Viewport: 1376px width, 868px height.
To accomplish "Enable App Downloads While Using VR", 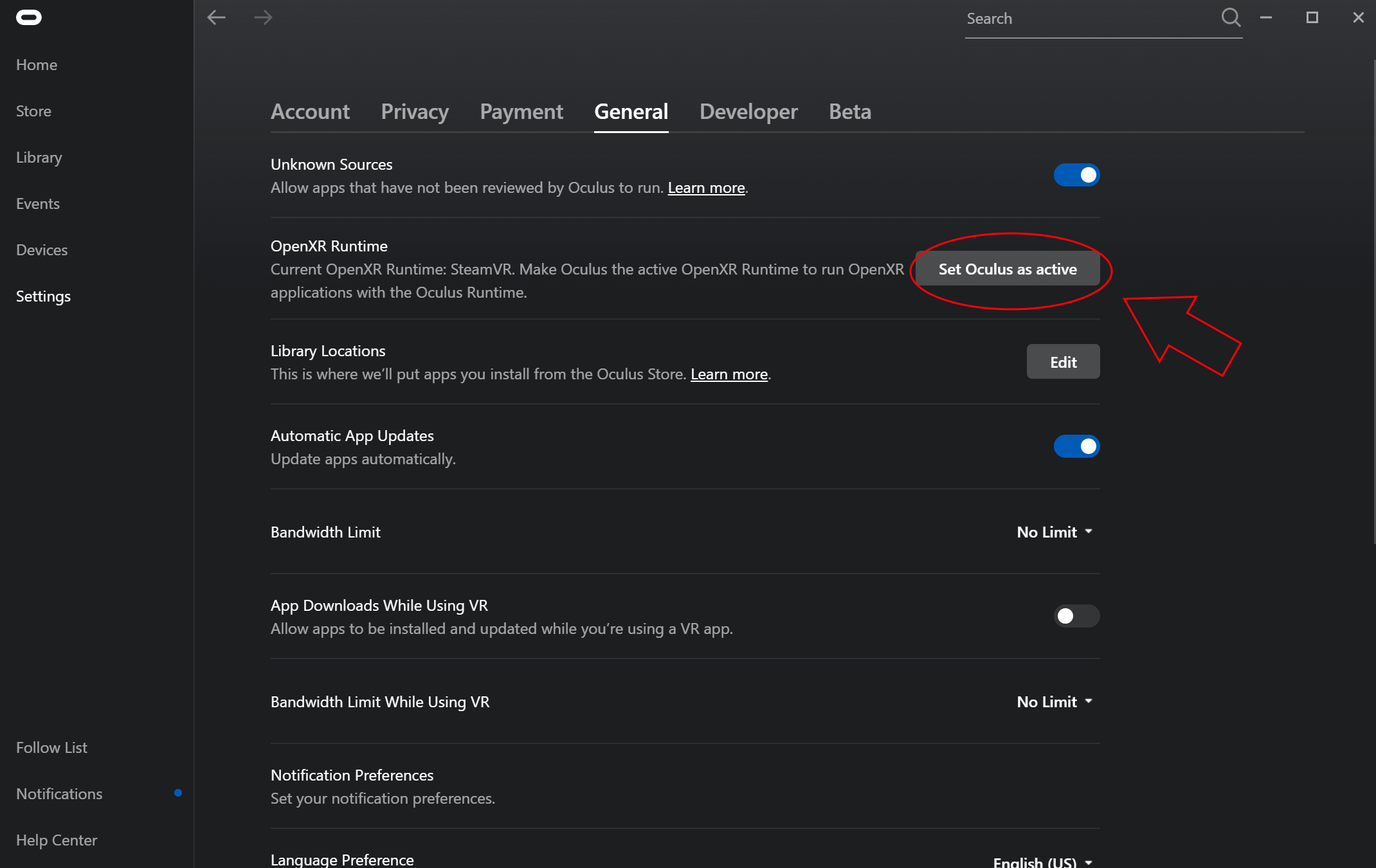I will coord(1076,616).
